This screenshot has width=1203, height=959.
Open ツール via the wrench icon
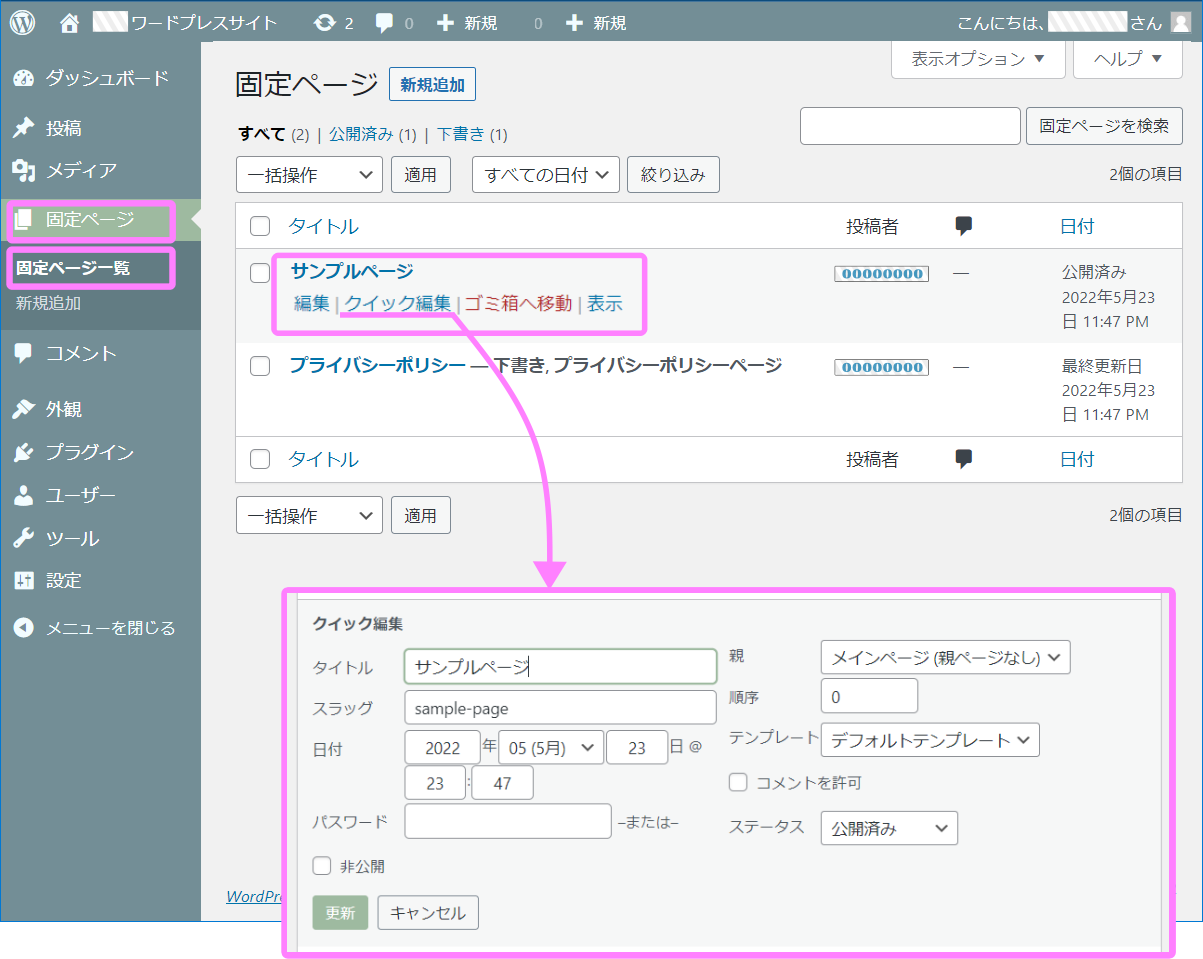pos(23,537)
